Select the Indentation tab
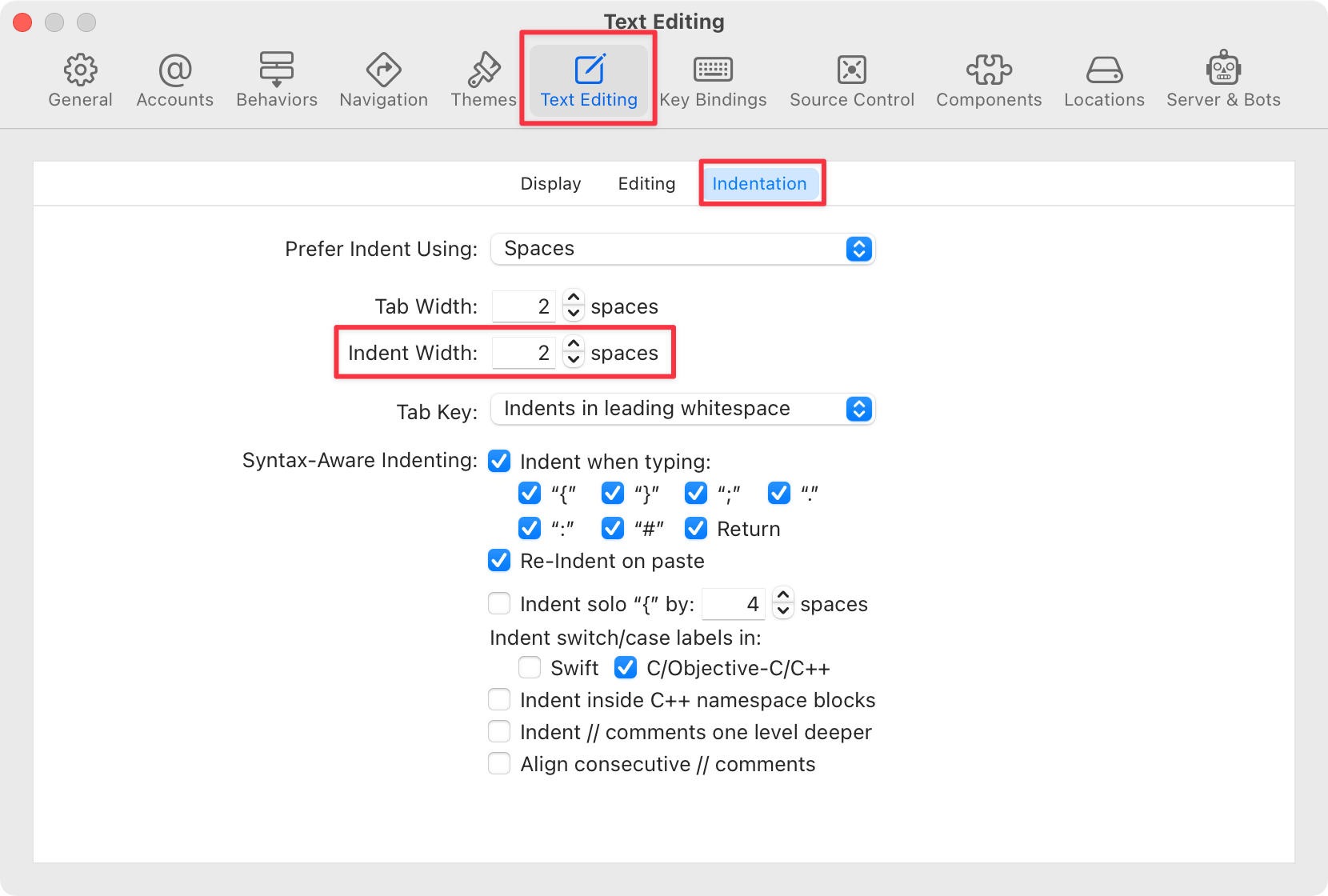The width and height of the screenshot is (1328, 896). click(759, 184)
